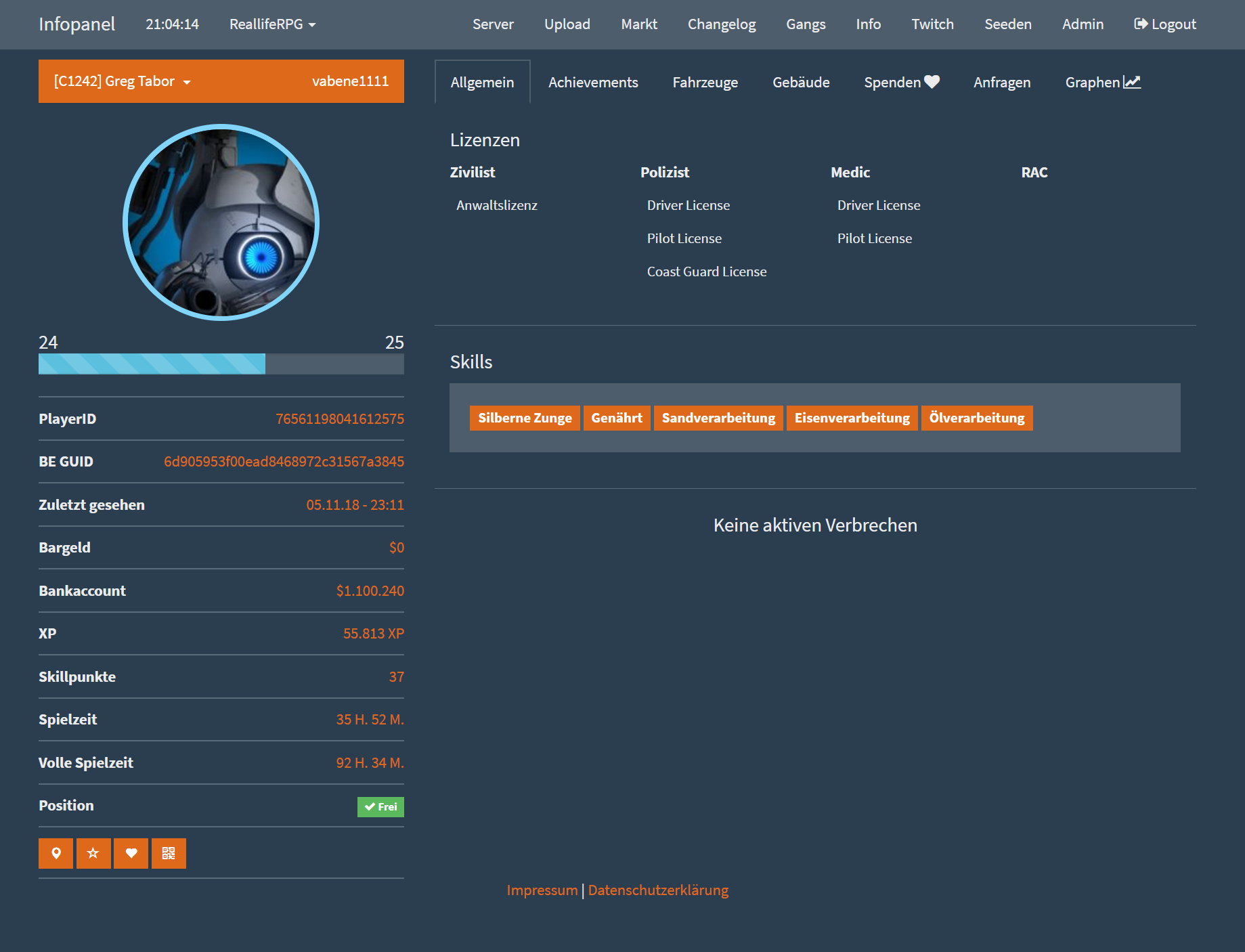The image size is (1245, 952).
Task: Open the QR code button
Action: [169, 853]
